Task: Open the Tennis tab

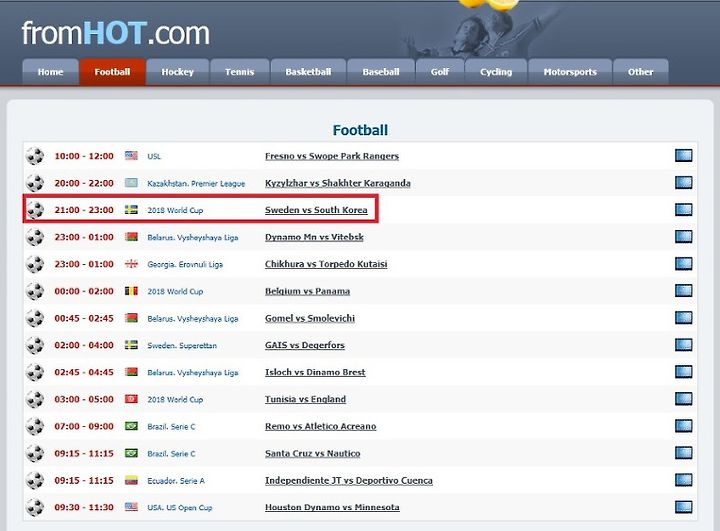Action: pos(240,72)
